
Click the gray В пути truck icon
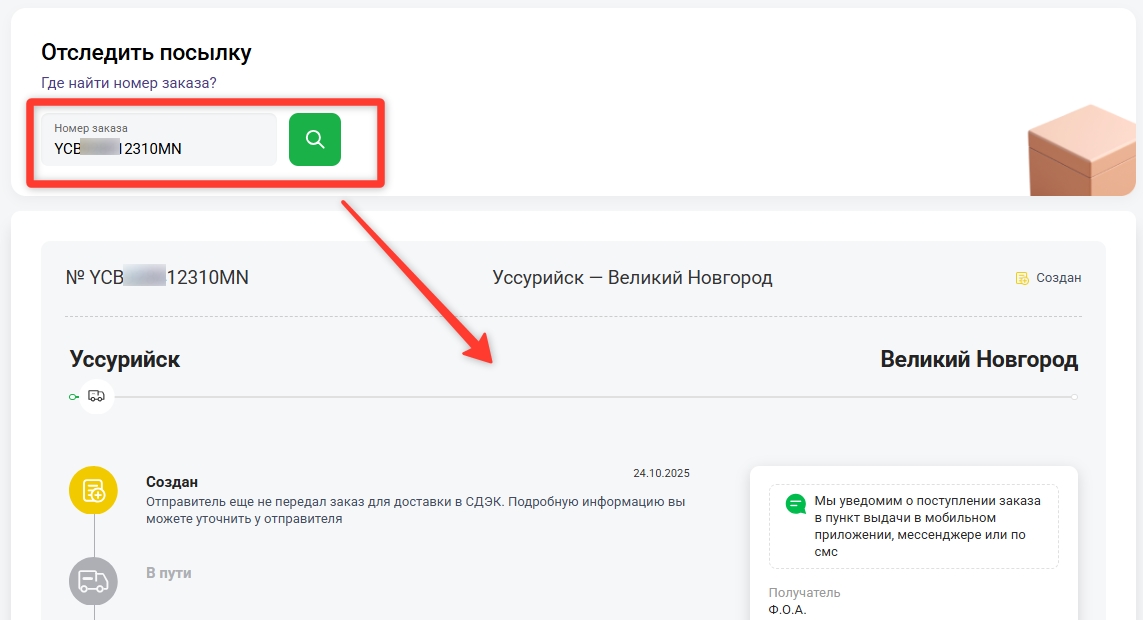coord(93,580)
